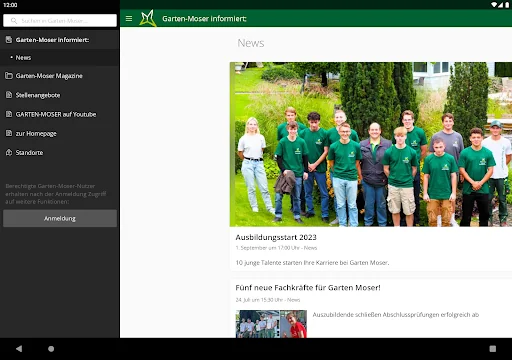Click icon beside Garten-Moser informiert
Image resolution: width=512 pixels, height=360 pixels.
click(x=9, y=40)
